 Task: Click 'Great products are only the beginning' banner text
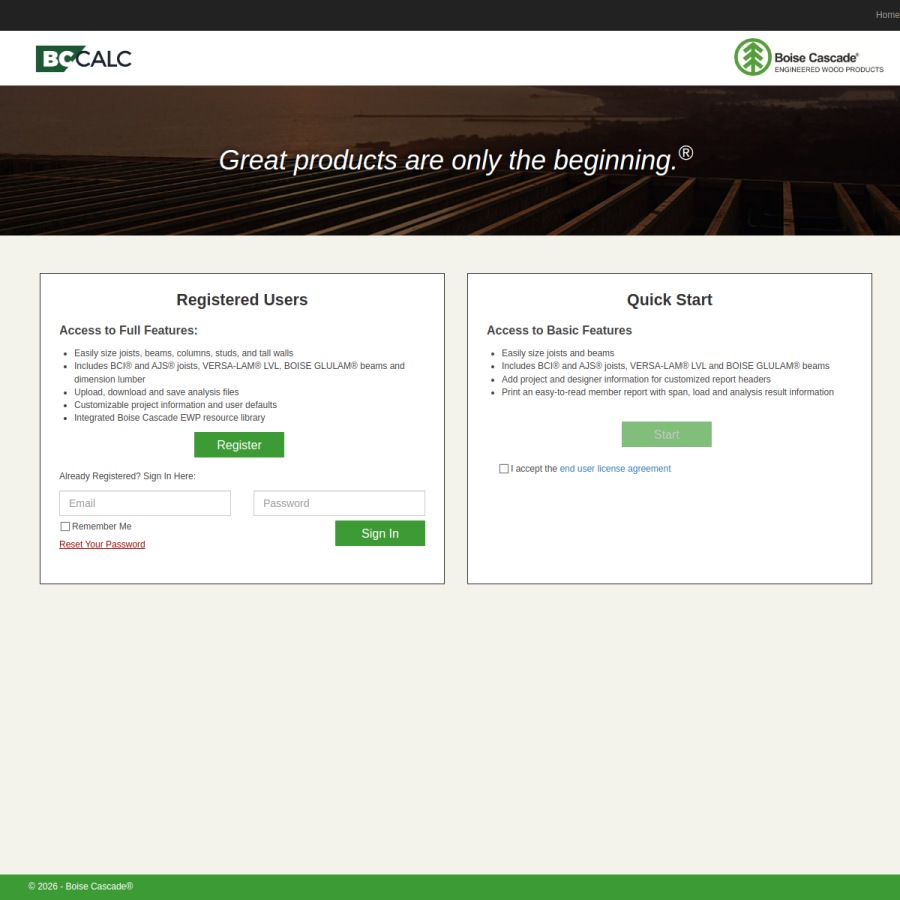tap(456, 160)
